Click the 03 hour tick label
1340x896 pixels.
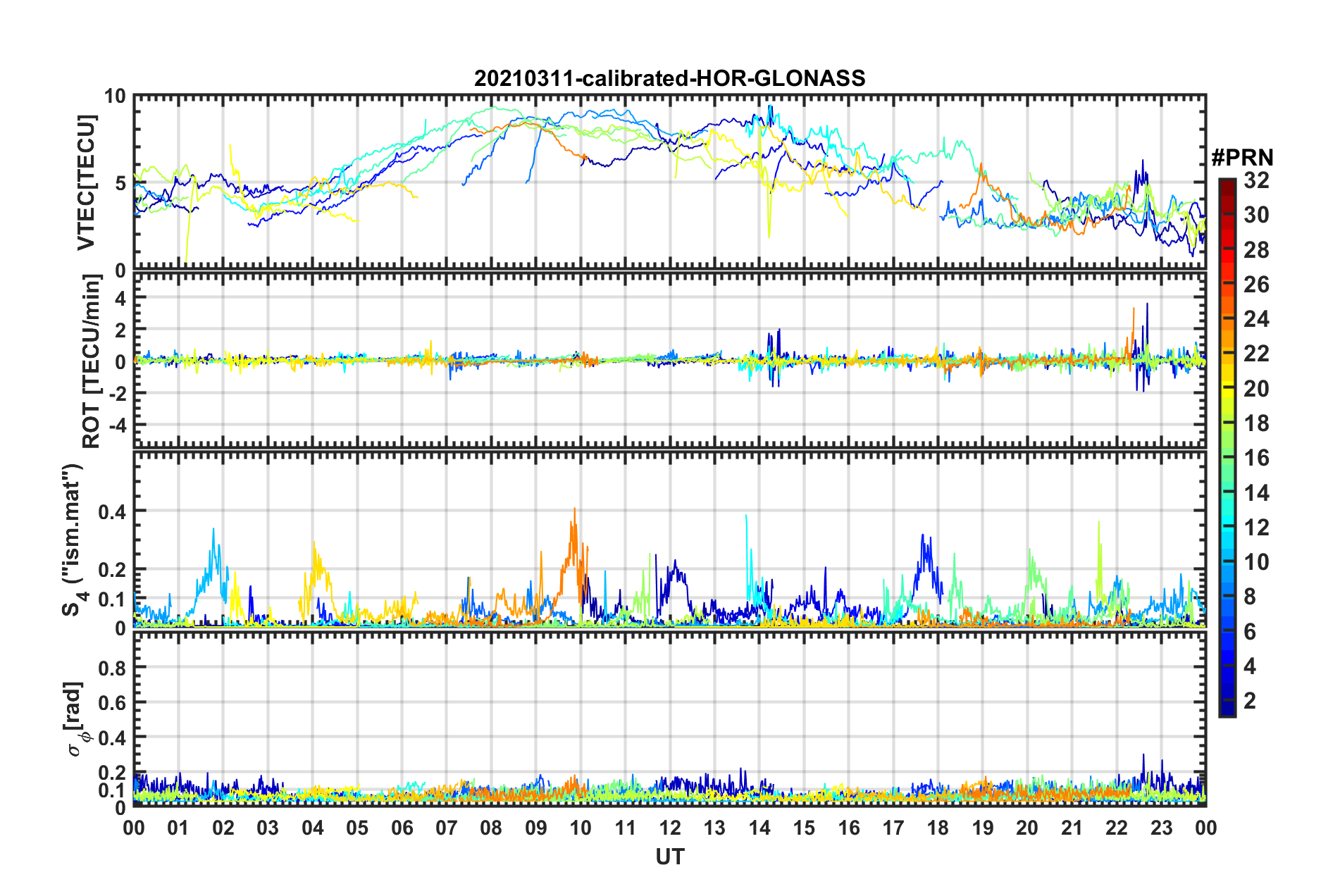tap(268, 828)
